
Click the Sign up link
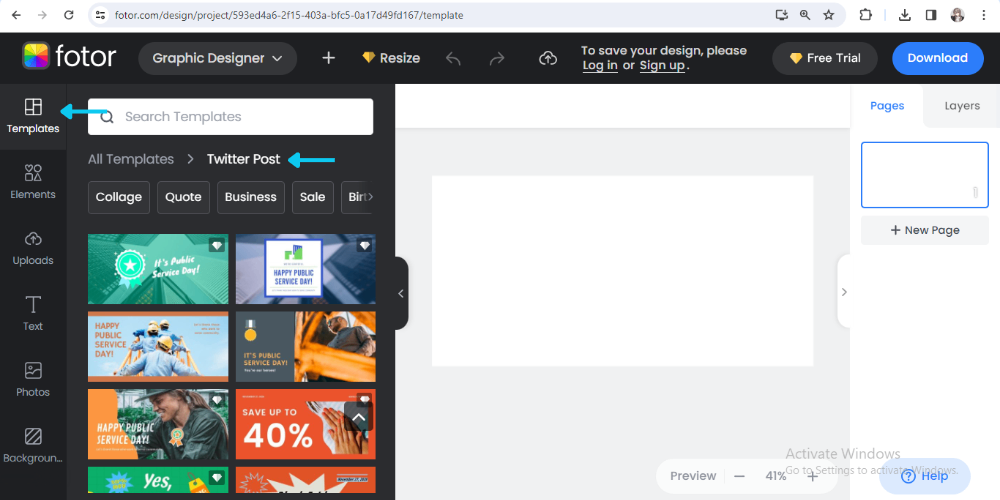coord(663,65)
